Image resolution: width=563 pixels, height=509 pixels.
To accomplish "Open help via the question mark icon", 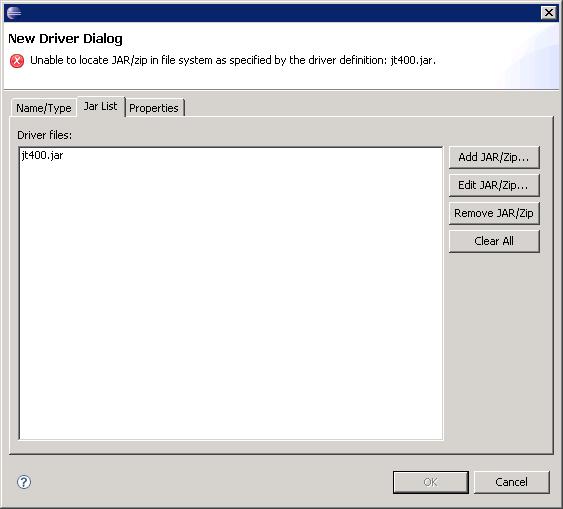I will 24,482.
